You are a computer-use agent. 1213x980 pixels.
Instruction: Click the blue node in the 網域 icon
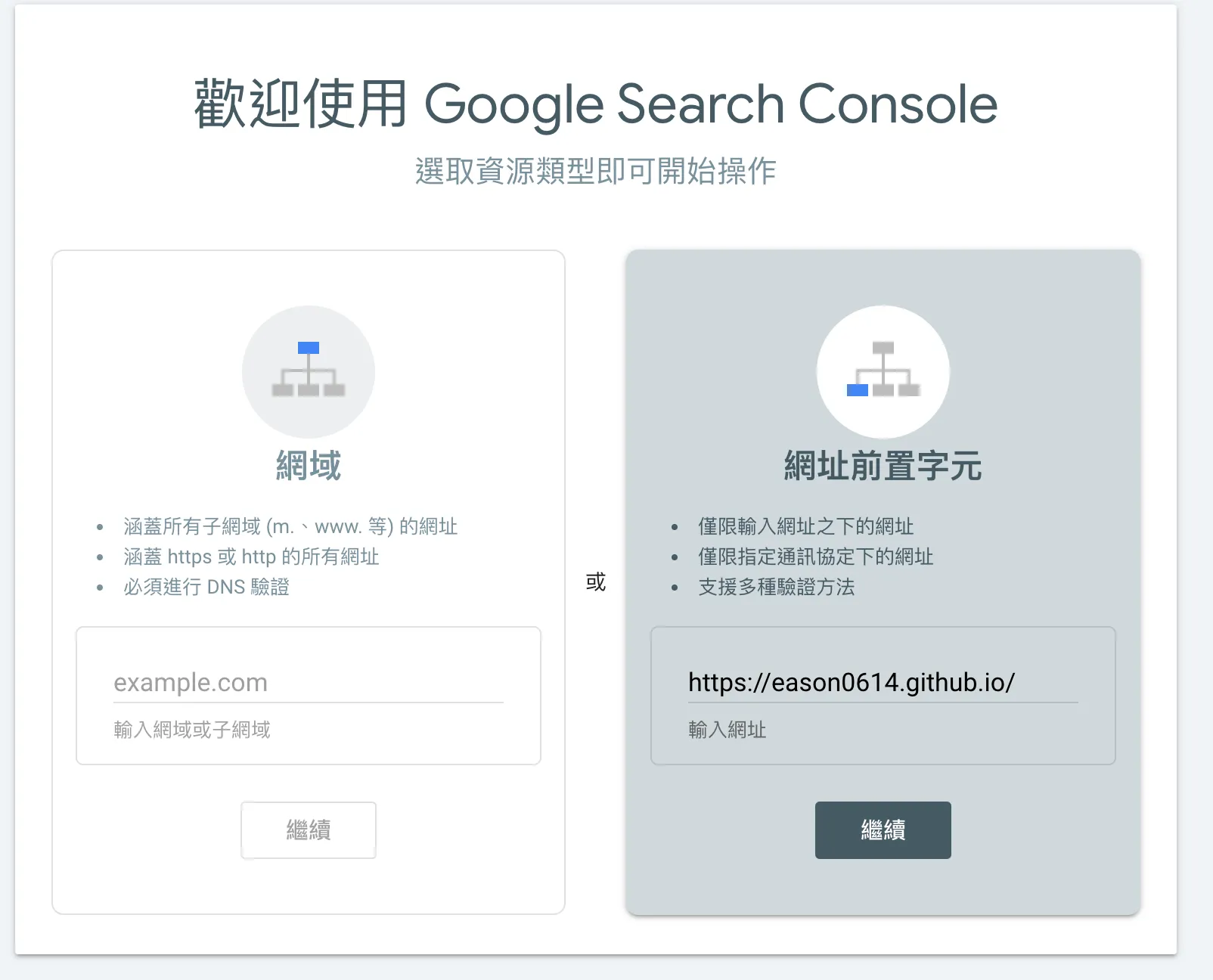(x=307, y=346)
